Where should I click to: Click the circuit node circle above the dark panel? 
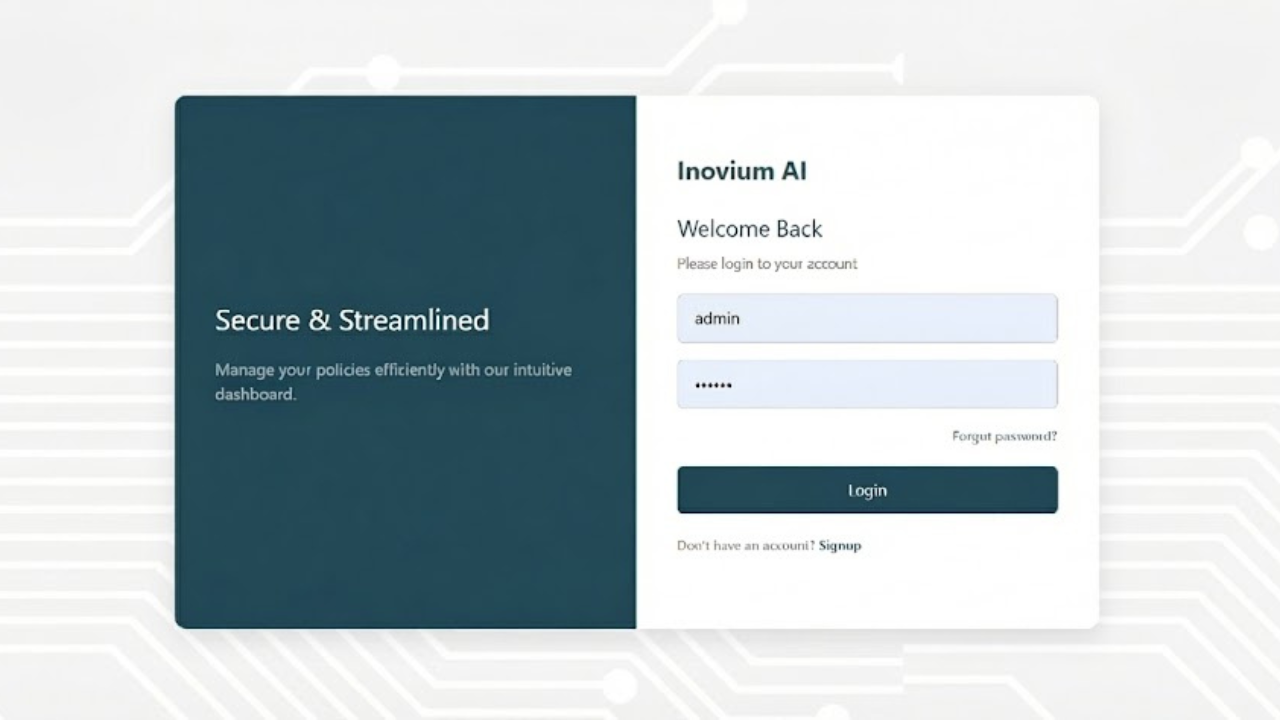pyautogui.click(x=382, y=72)
